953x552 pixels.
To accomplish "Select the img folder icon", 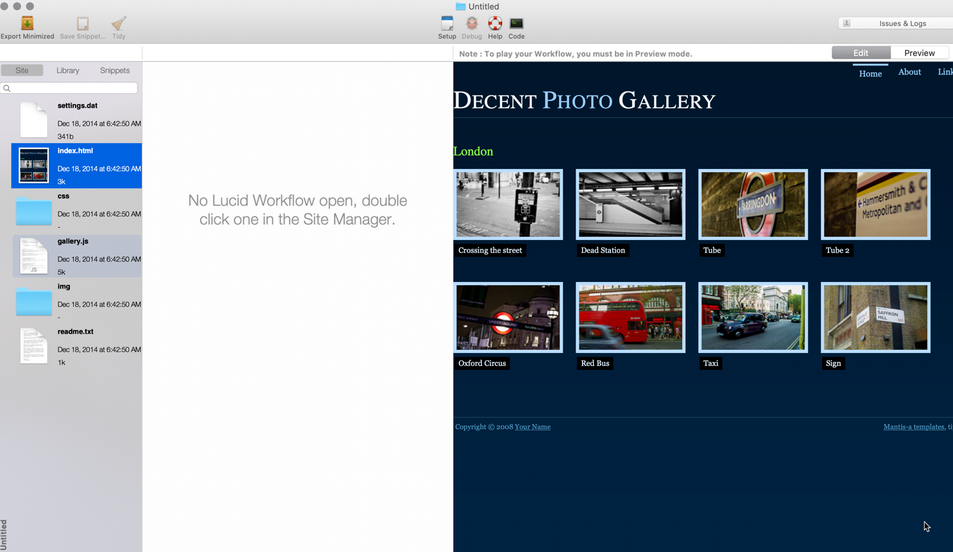I will [x=33, y=302].
